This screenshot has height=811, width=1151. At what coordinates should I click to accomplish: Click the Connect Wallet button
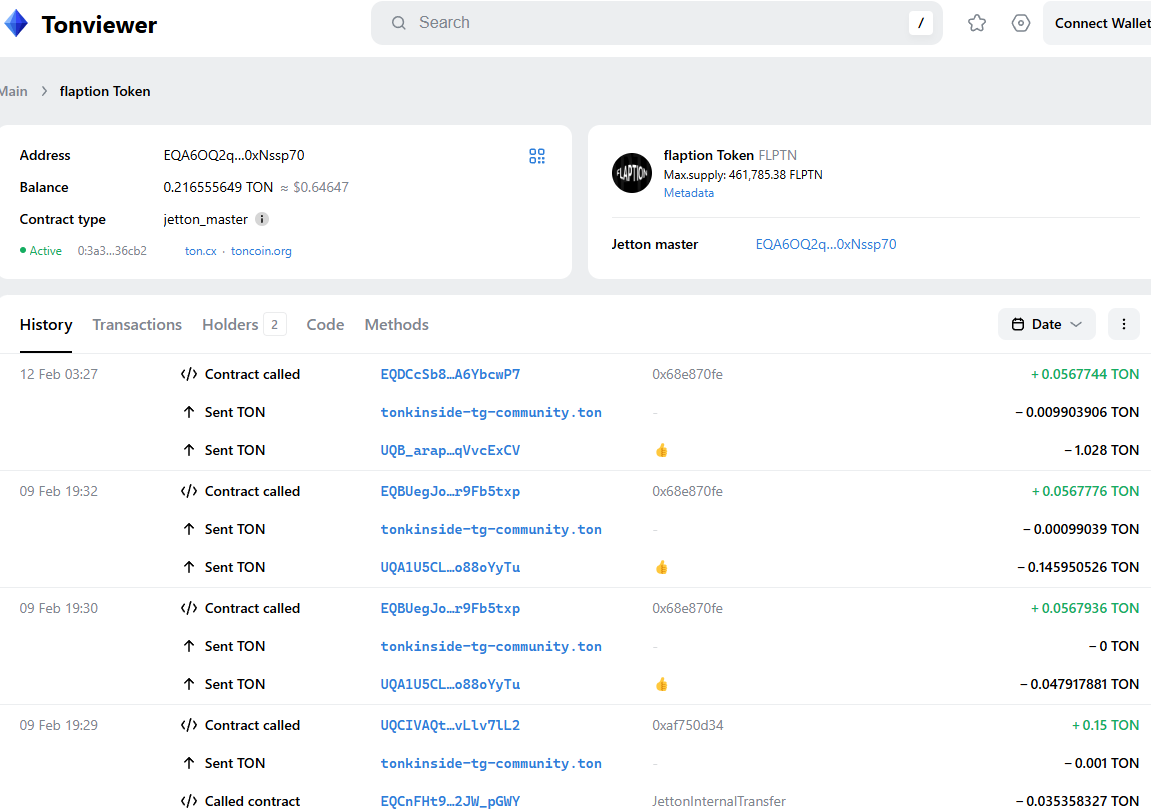1100,23
